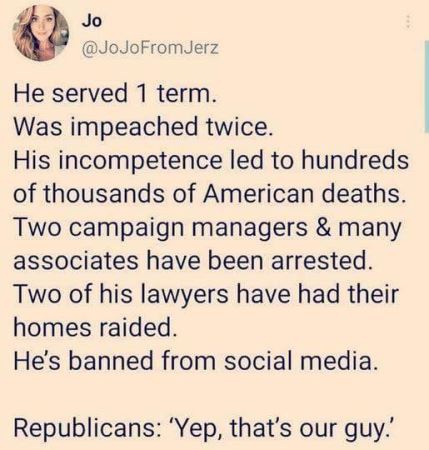
Task: Click the line 'He's banned from social media.'
Action: [x=196, y=361]
